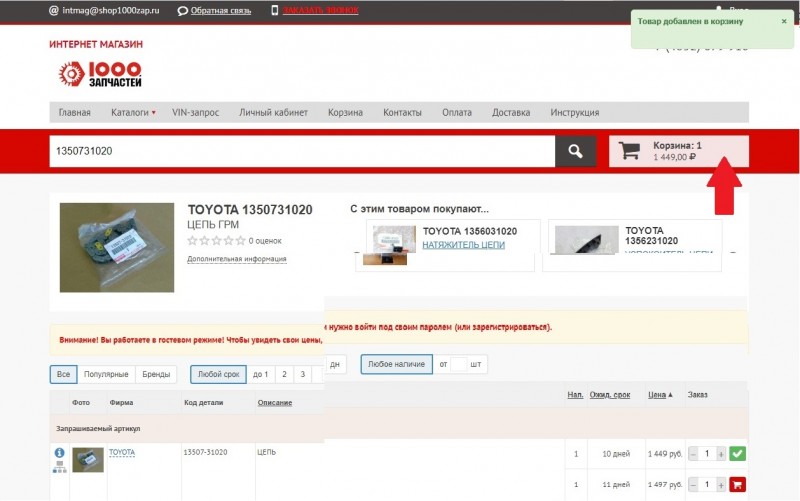The width and height of the screenshot is (800, 501).
Task: Open the Главная menu item
Action: (x=74, y=112)
